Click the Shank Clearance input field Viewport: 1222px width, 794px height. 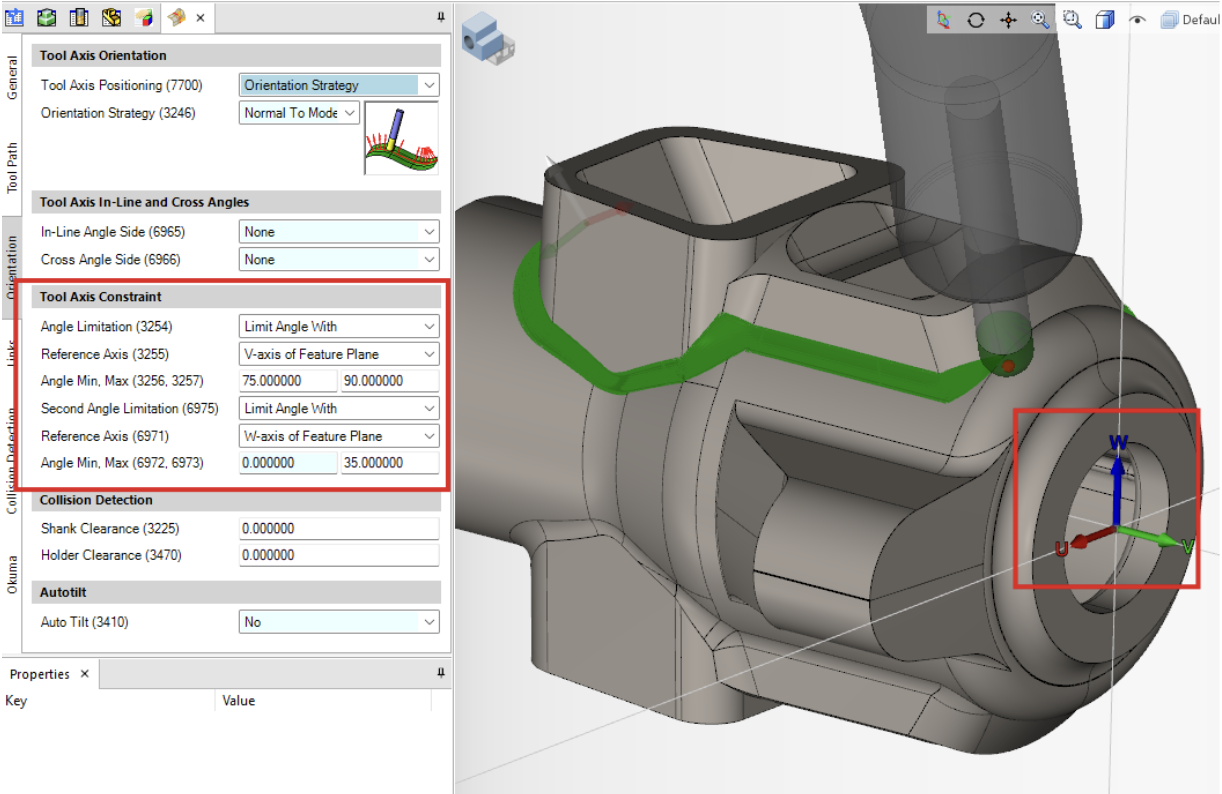[x=339, y=528]
